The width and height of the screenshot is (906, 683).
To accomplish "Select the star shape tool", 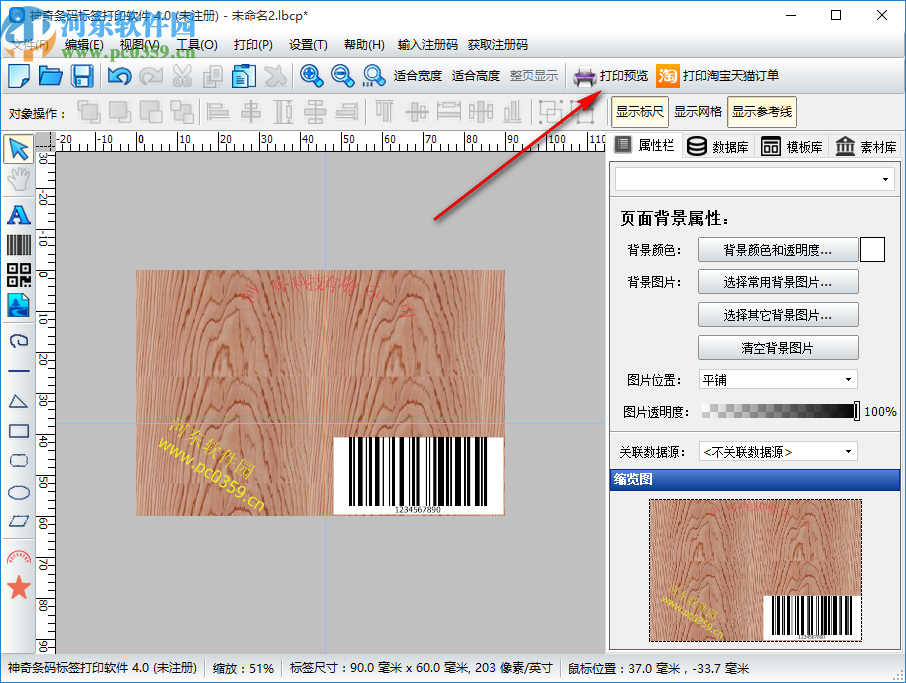I will [19, 588].
